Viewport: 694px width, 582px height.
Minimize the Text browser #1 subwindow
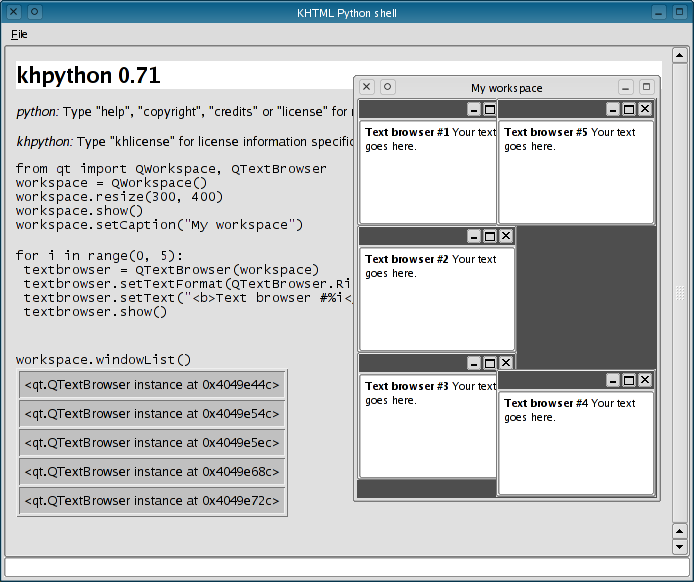click(474, 109)
